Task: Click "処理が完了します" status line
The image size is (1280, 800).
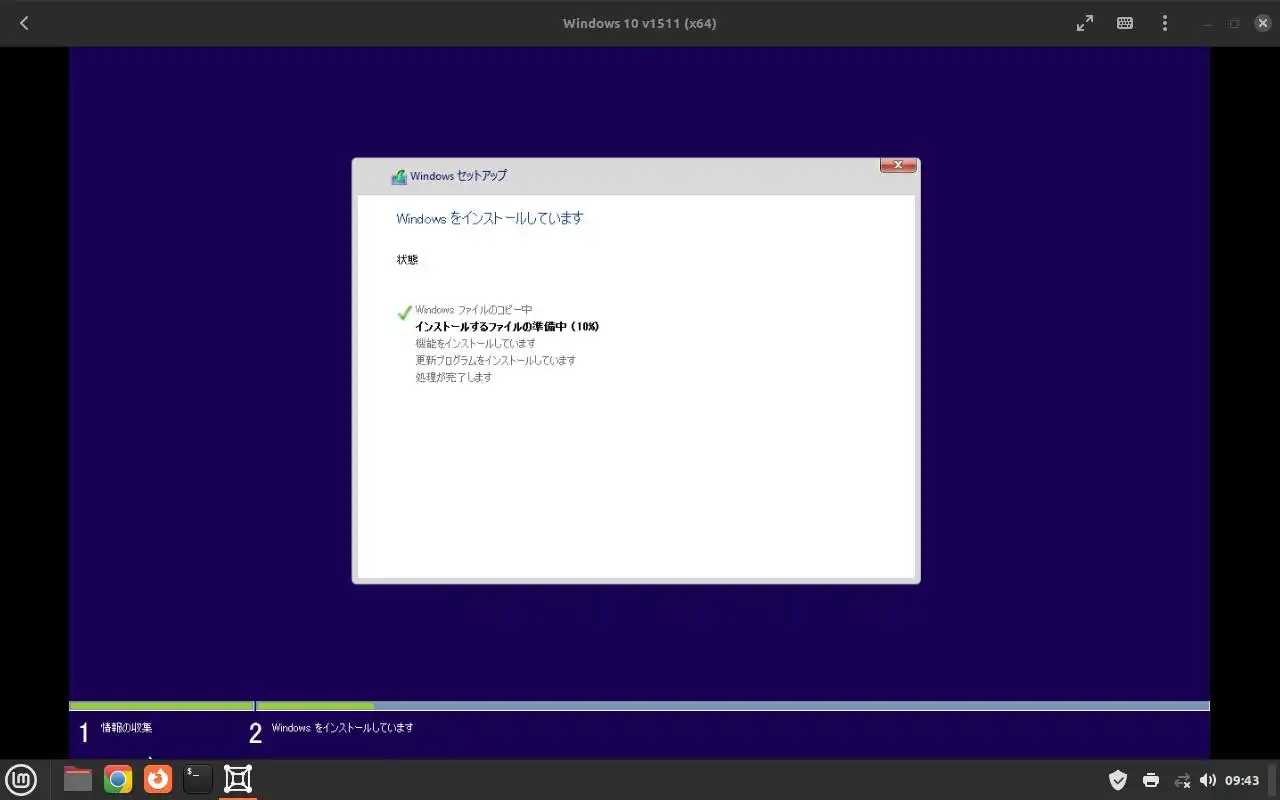Action: tap(453, 378)
